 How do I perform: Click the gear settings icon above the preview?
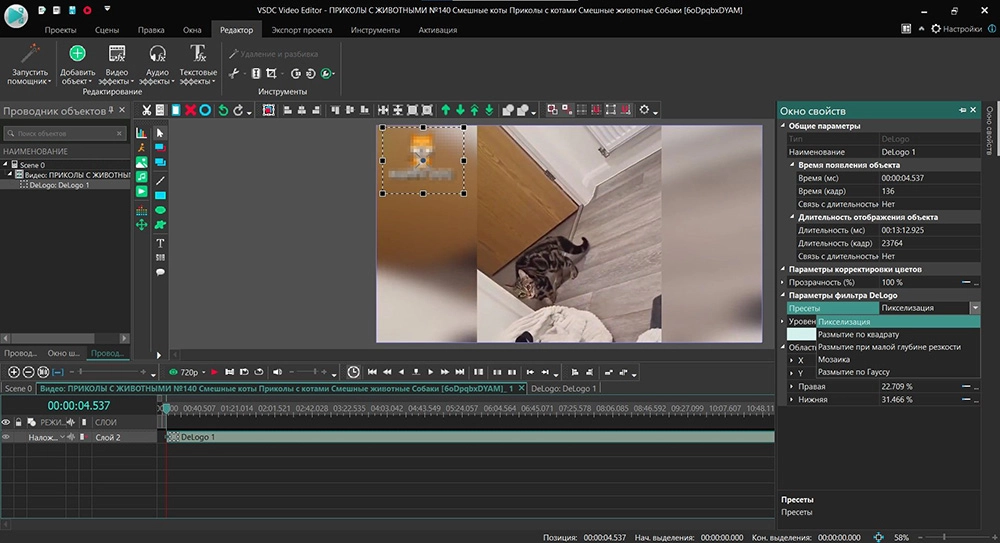(645, 110)
